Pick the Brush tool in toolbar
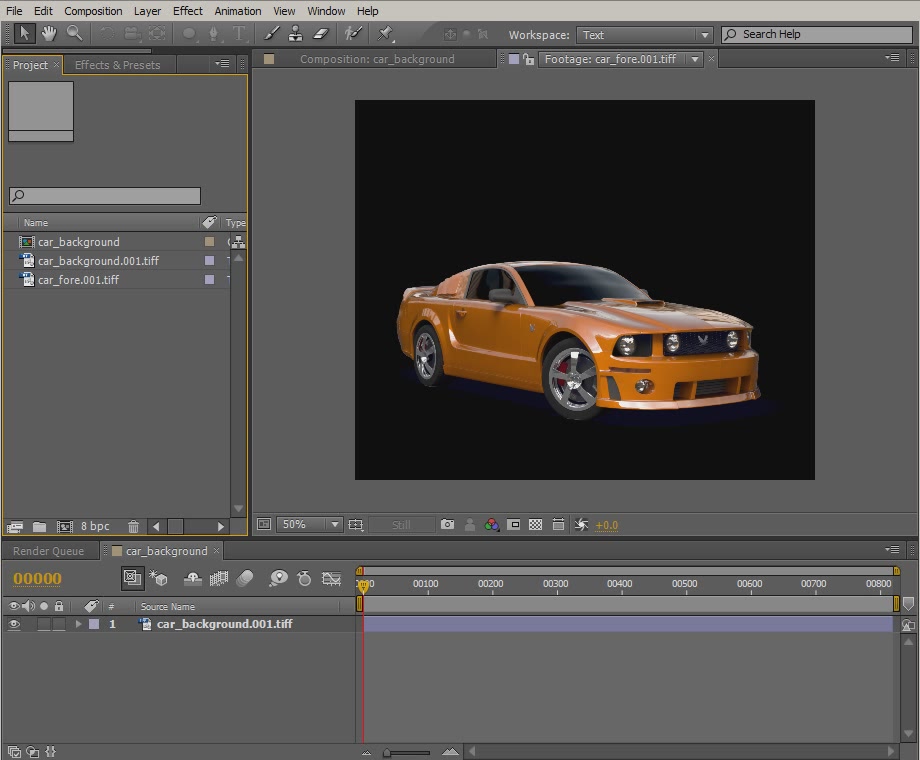 click(x=272, y=34)
